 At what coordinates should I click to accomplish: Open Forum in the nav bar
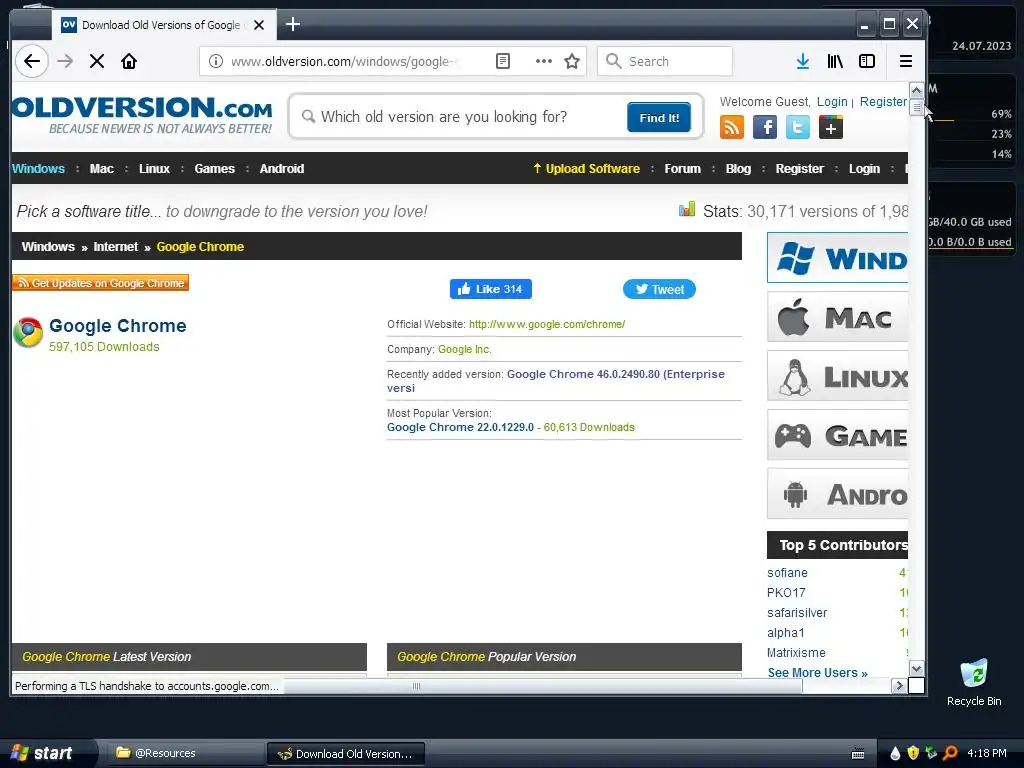coord(682,168)
